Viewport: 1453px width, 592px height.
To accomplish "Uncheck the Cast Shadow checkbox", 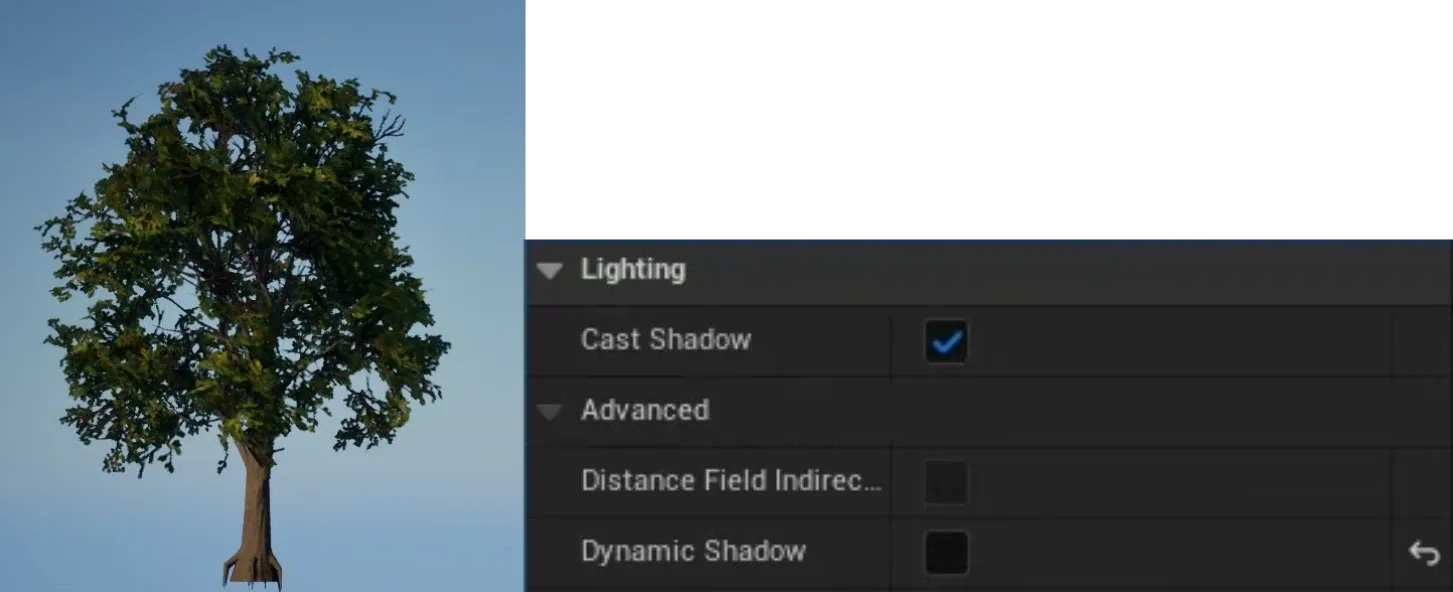I will tap(946, 341).
